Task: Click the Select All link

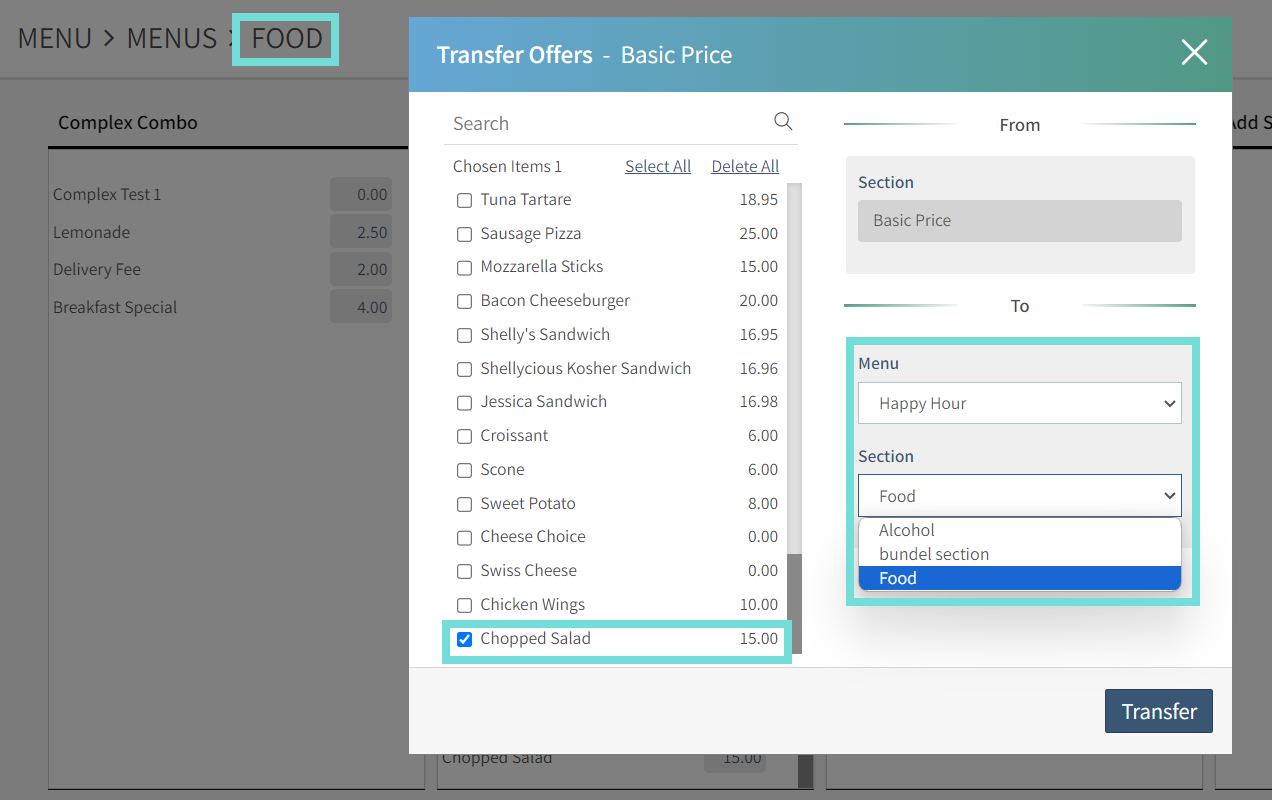Action: 657,167
